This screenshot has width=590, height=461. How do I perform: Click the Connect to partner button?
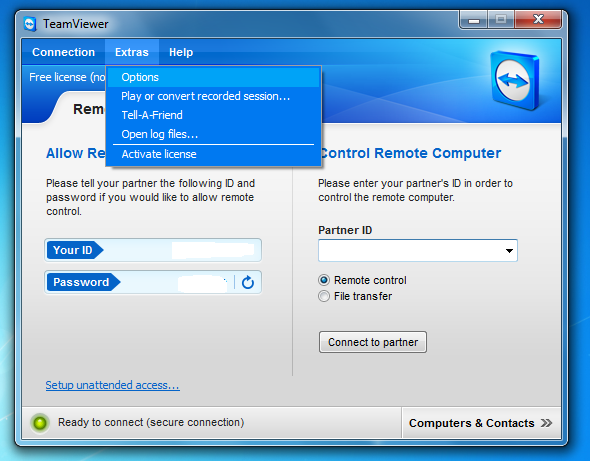373,342
